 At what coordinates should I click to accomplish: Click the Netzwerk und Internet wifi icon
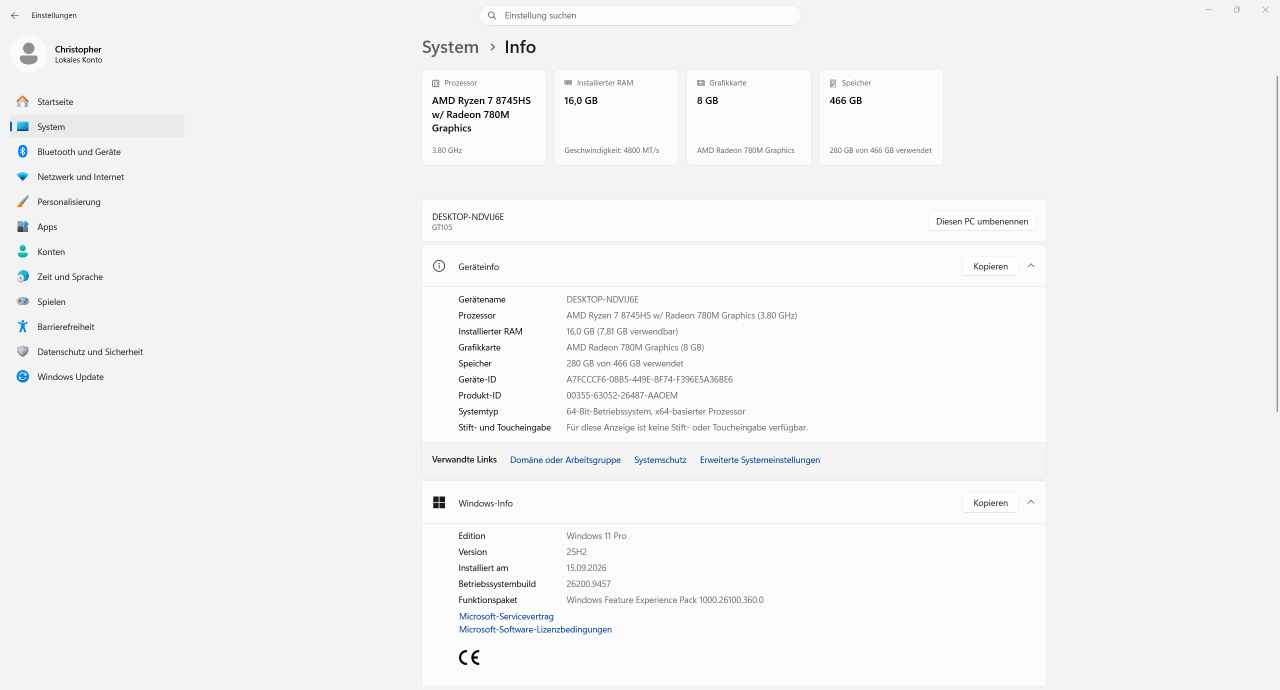pos(23,177)
